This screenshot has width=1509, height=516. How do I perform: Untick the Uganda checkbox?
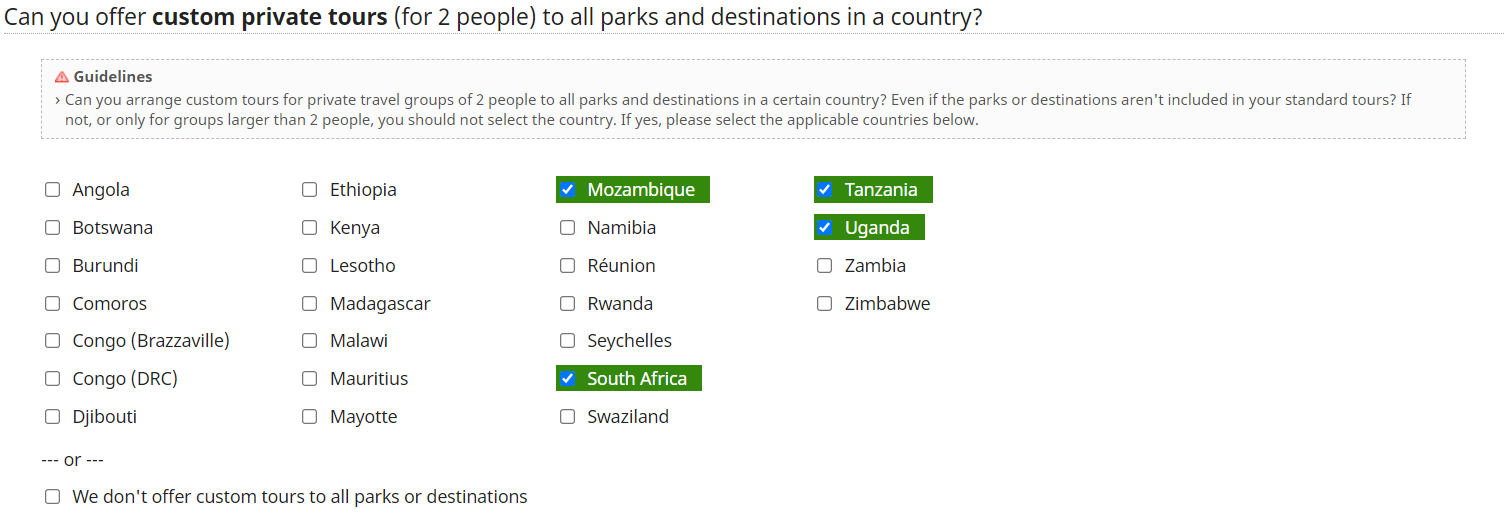(x=825, y=228)
